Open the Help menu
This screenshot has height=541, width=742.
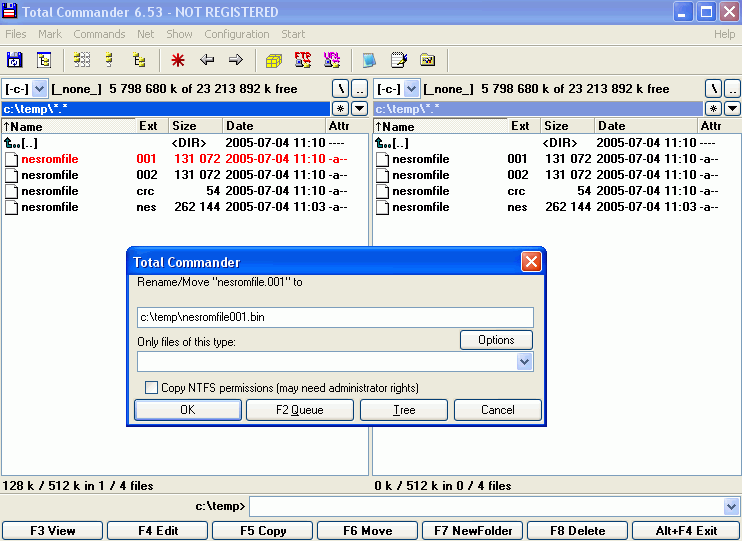click(x=724, y=34)
